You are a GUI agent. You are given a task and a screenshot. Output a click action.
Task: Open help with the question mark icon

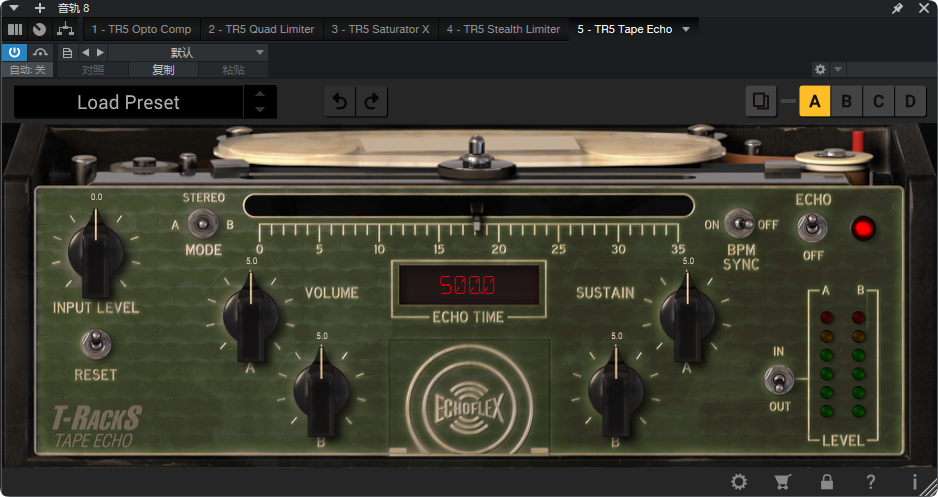point(871,481)
